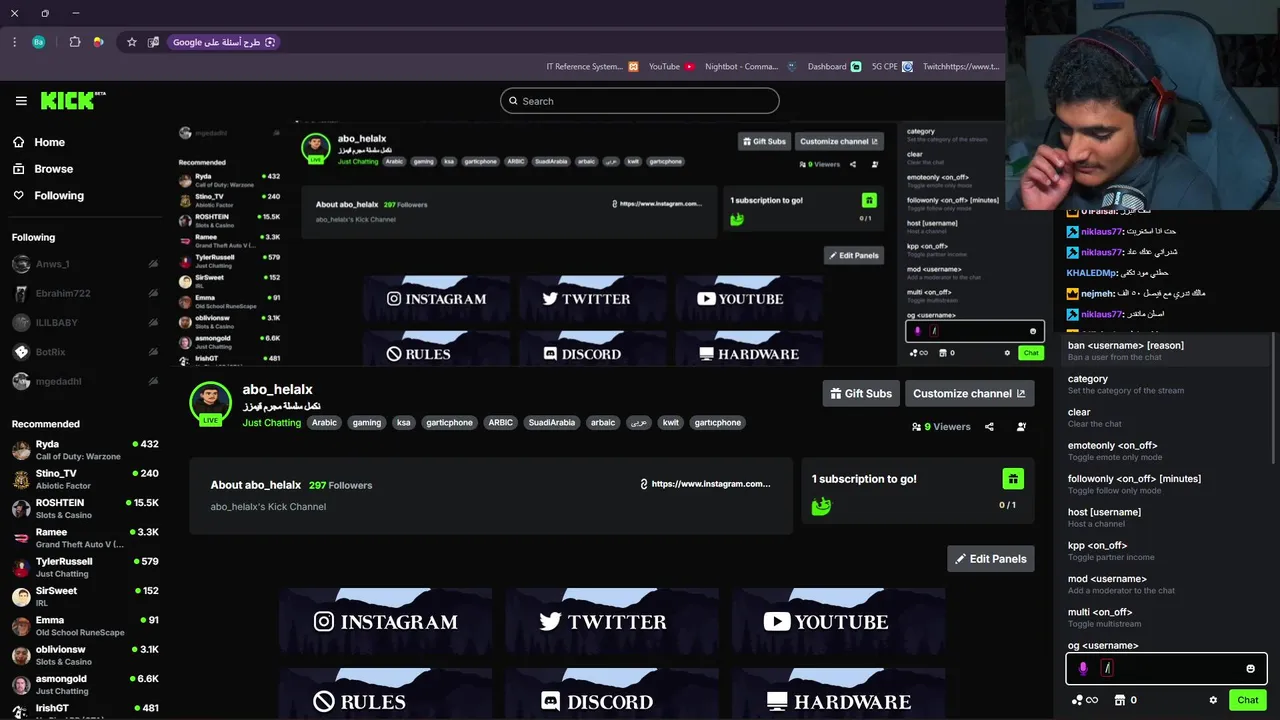This screenshot has width=1280, height=720.
Task: Open the IT Reference System bookmark
Action: (592, 66)
